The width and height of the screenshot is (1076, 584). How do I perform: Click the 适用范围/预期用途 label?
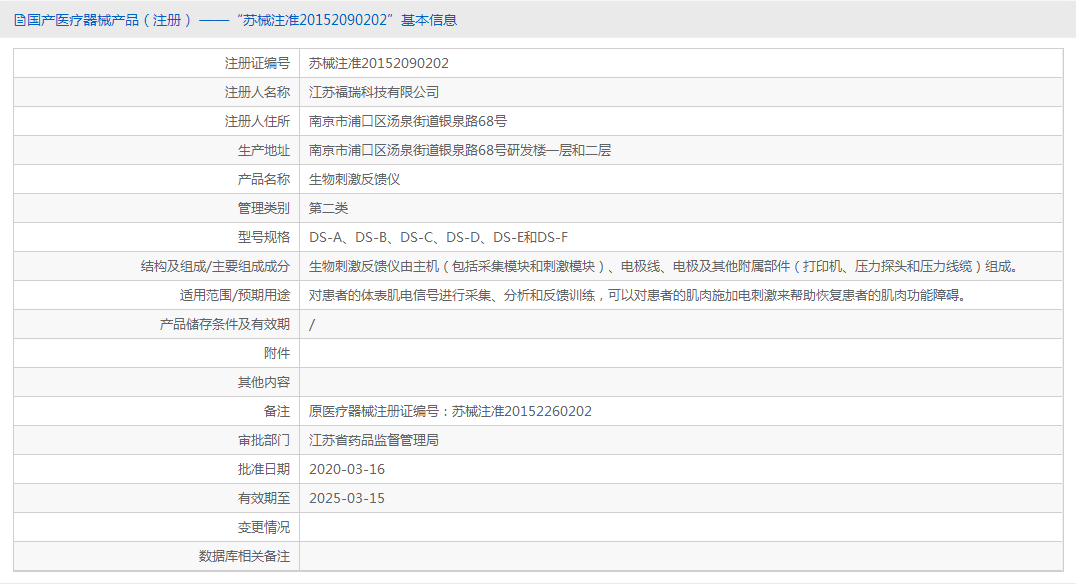pos(235,295)
